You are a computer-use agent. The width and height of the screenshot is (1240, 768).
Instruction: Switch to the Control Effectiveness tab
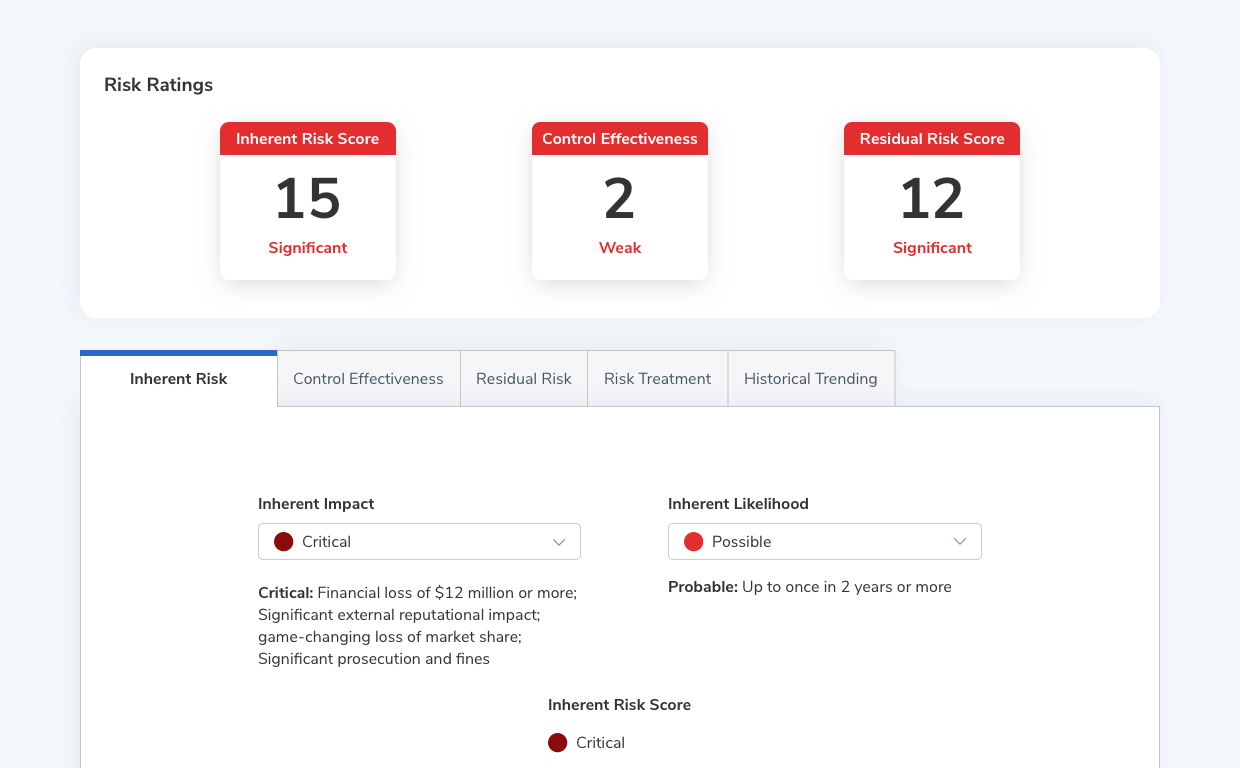368,378
